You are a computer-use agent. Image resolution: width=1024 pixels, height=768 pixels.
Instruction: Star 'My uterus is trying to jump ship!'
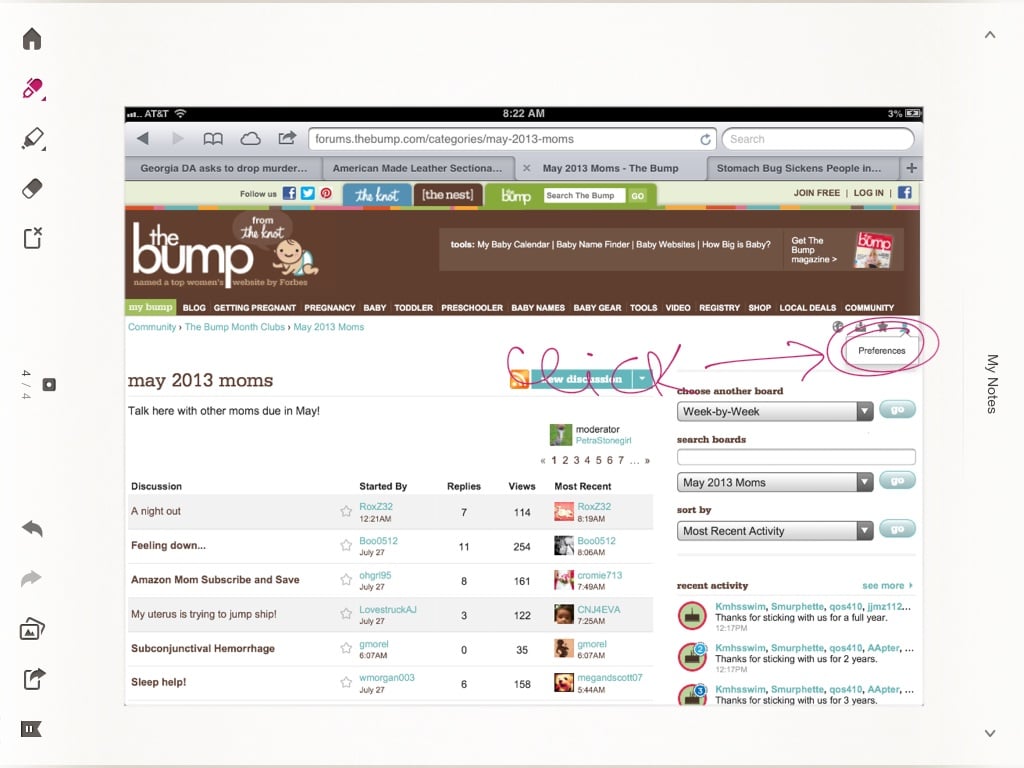point(346,614)
